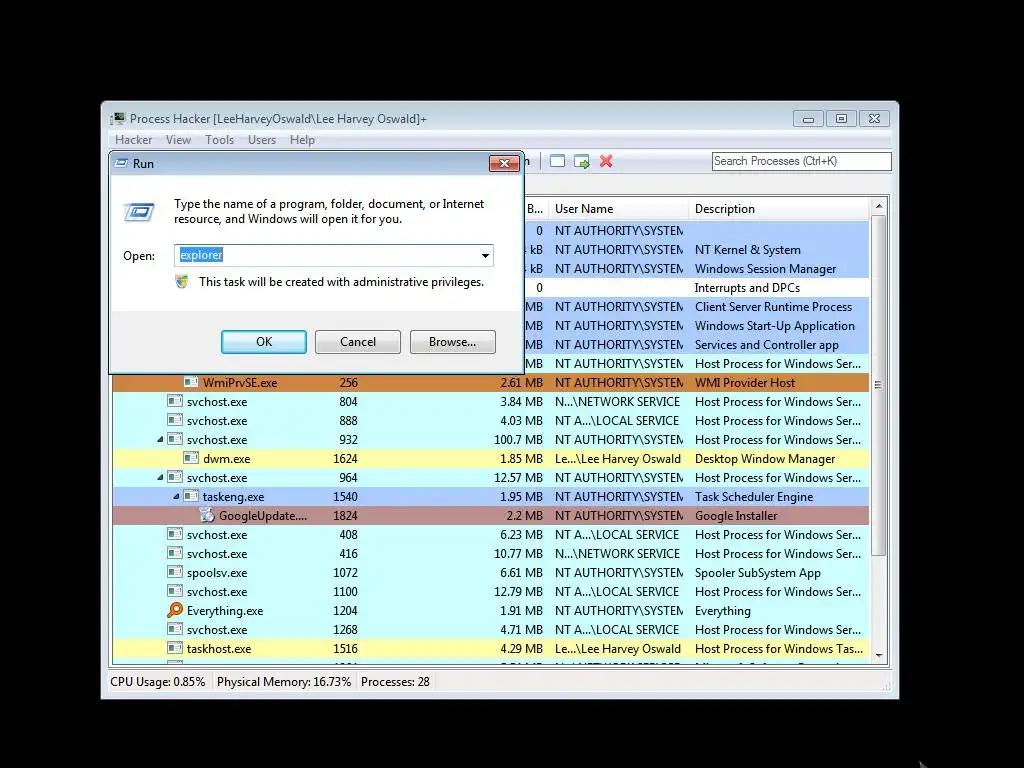Image resolution: width=1024 pixels, height=768 pixels.
Task: Open the Hacker menu
Action: click(133, 140)
